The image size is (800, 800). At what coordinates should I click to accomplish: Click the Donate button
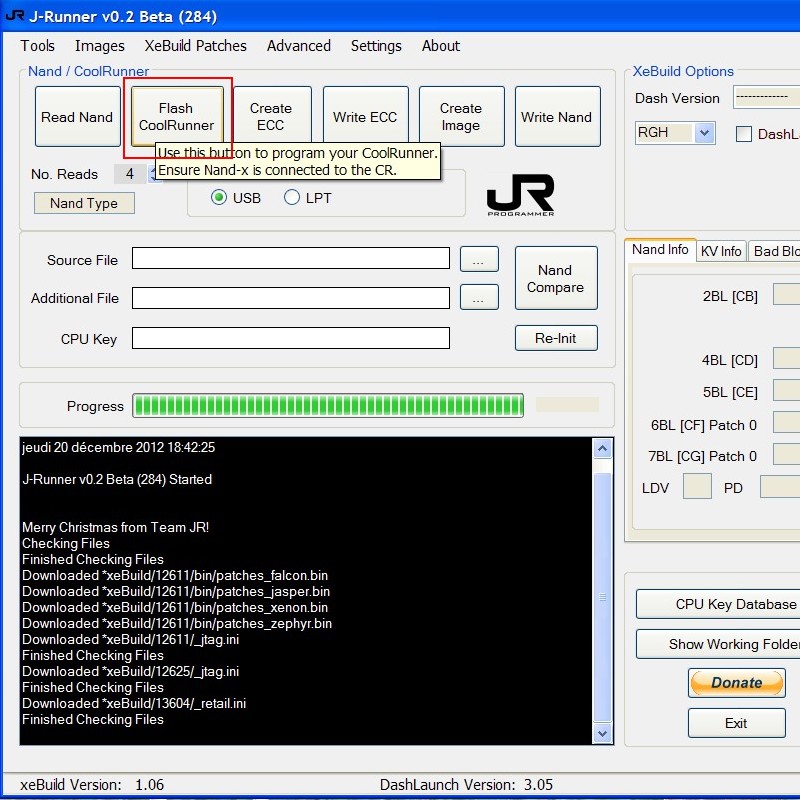tap(737, 683)
